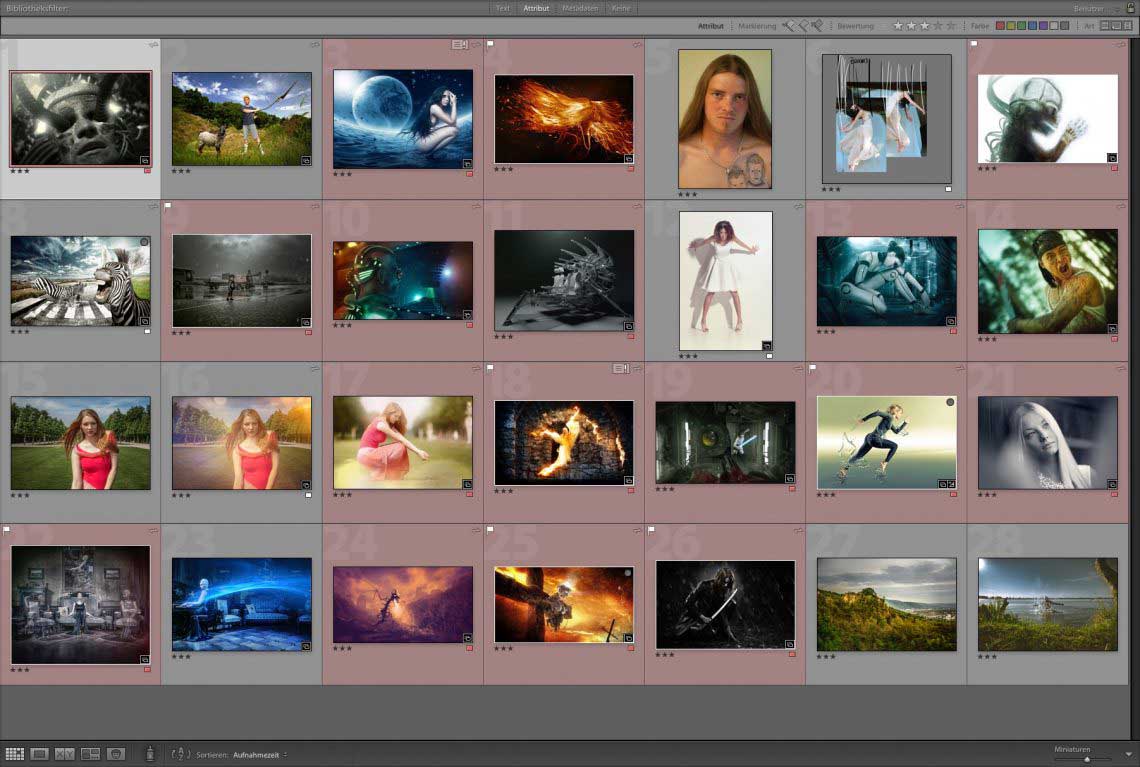
Task: Select the zebra crossing photo thumbnail
Action: pos(80,281)
